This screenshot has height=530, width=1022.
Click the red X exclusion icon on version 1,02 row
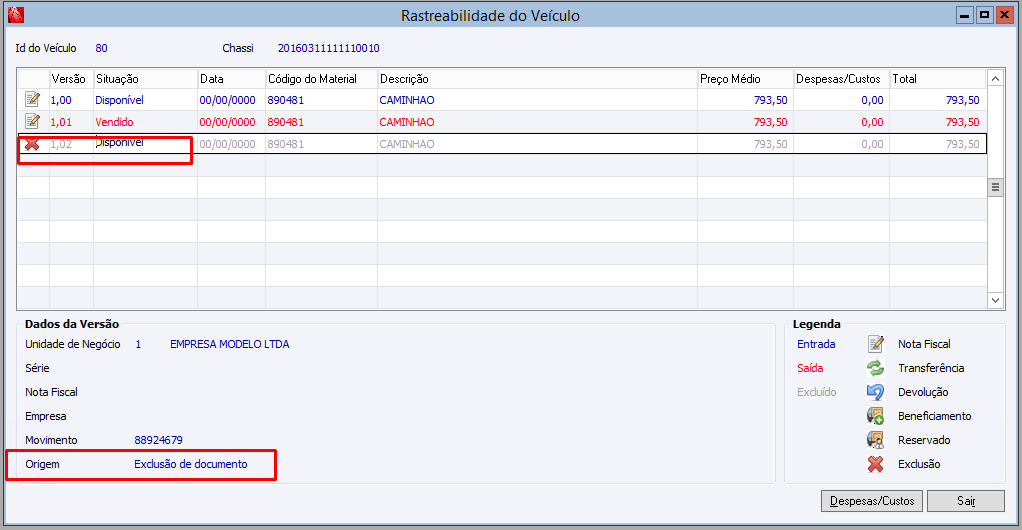[x=32, y=144]
